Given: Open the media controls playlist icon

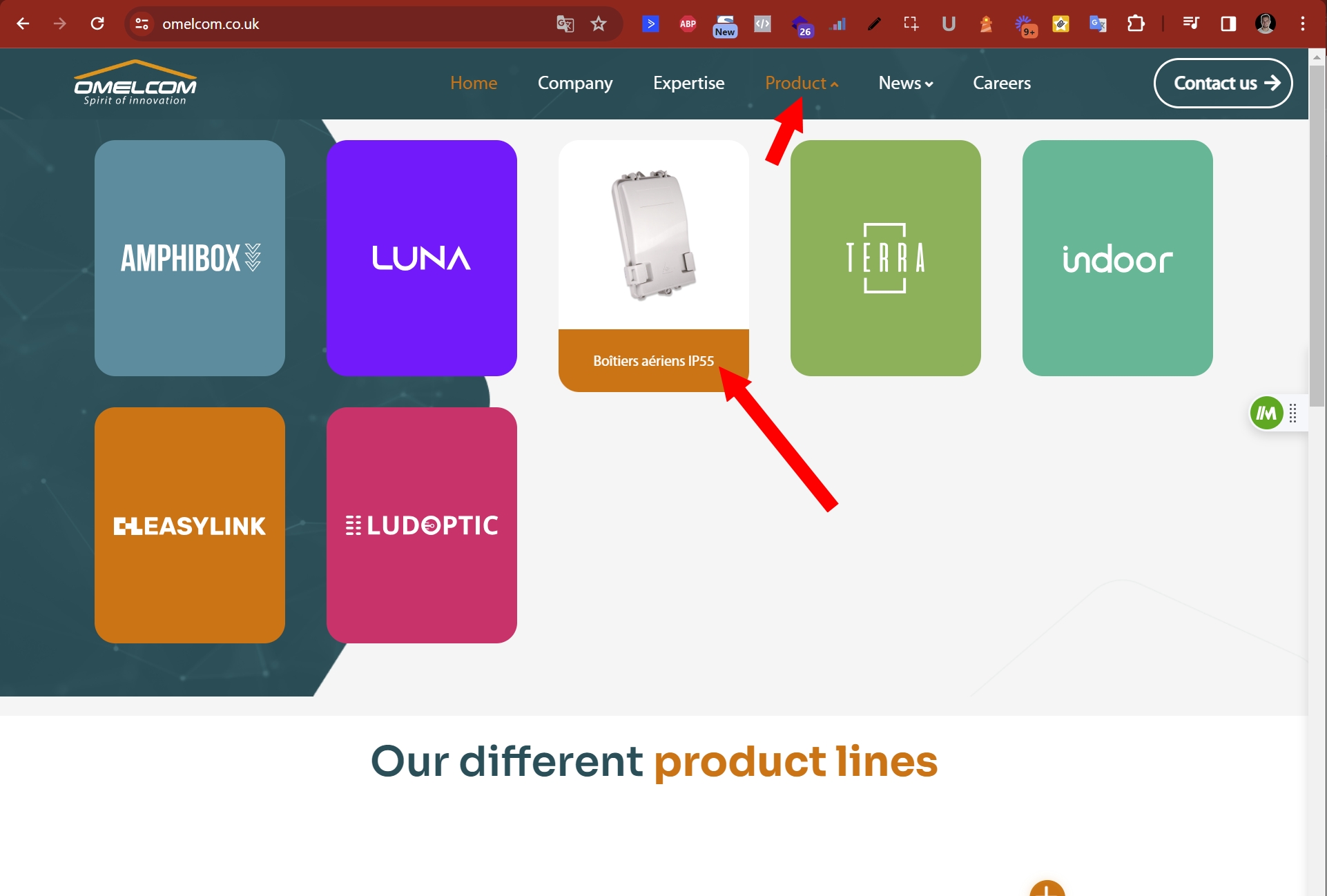Looking at the screenshot, I should (1190, 24).
